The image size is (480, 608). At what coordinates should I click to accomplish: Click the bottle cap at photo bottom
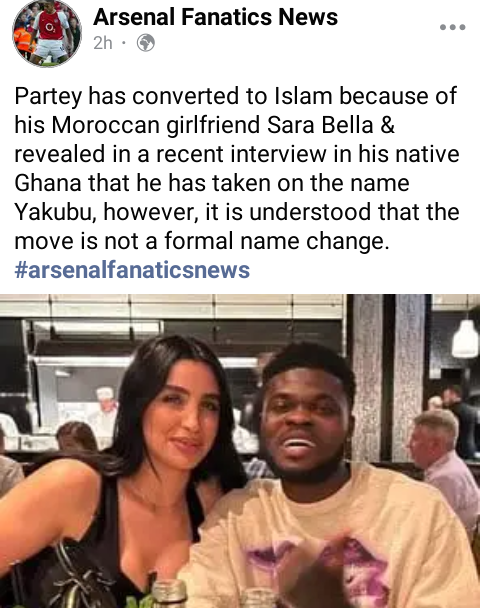tap(169, 592)
